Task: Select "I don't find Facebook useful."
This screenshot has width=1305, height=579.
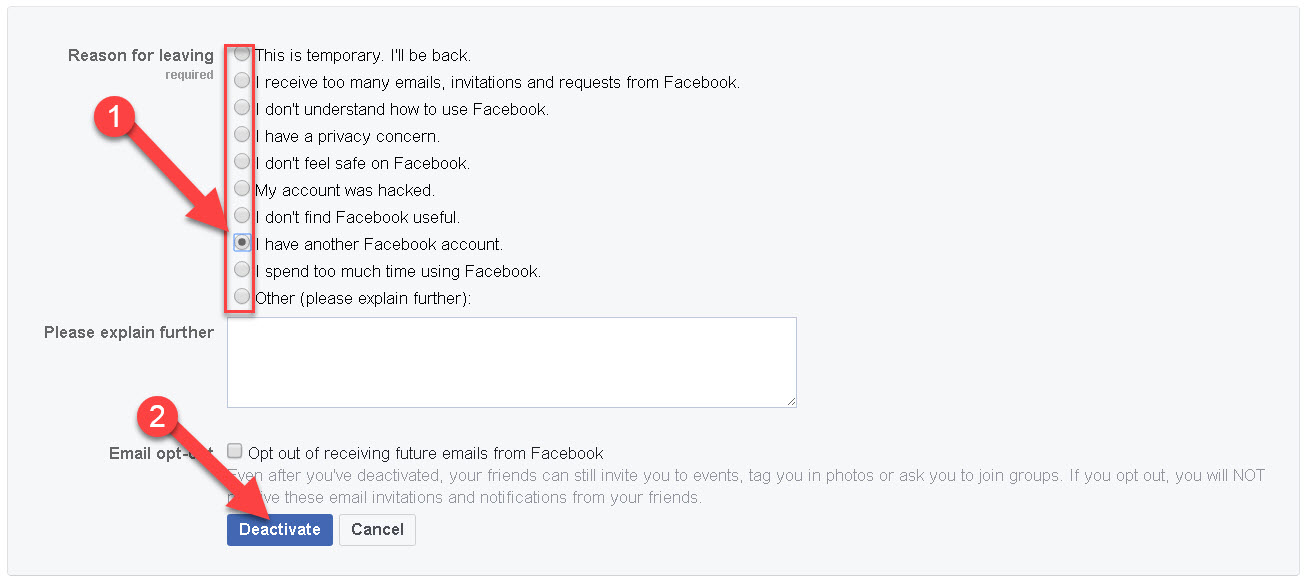Action: [241, 216]
